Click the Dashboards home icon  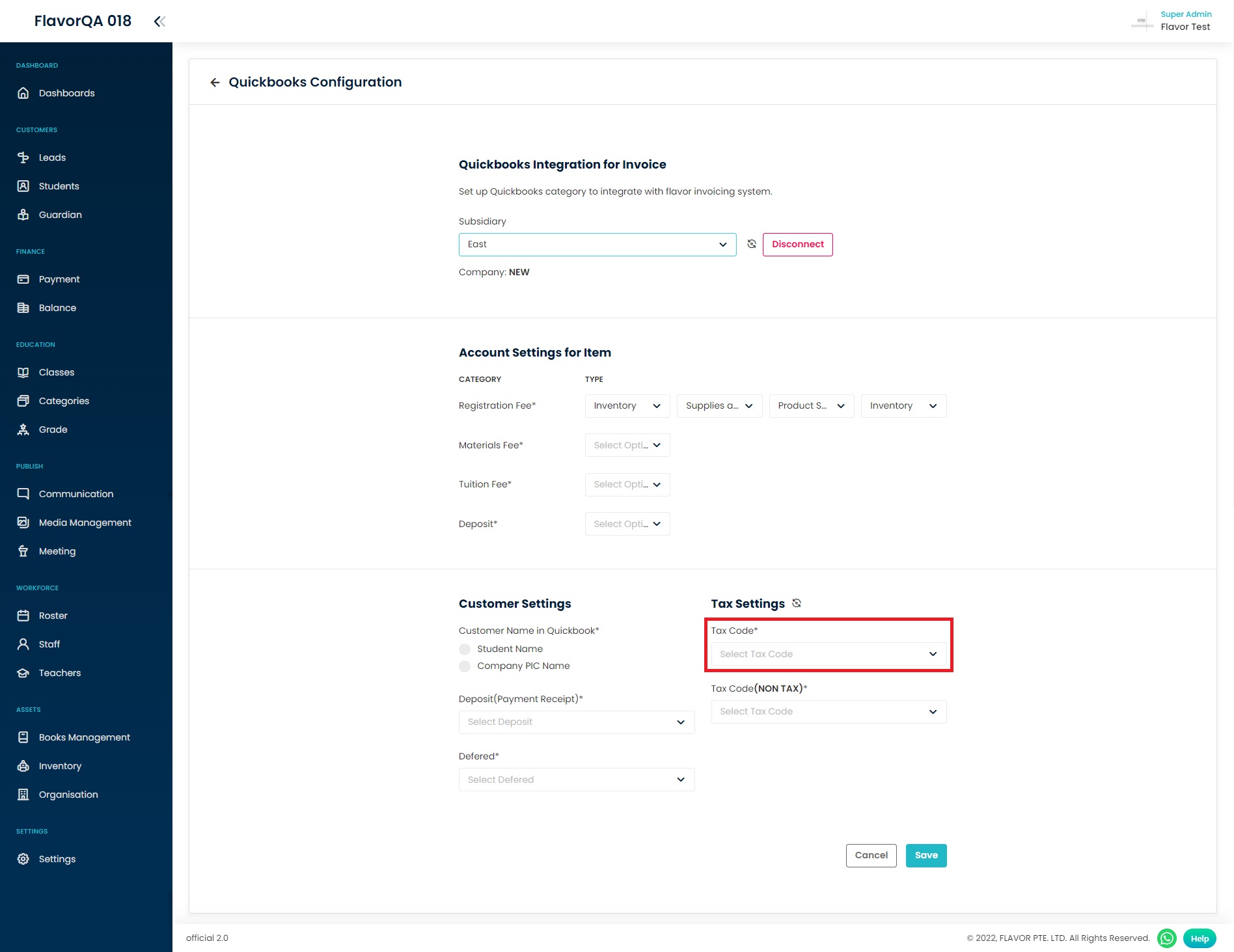tap(23, 93)
